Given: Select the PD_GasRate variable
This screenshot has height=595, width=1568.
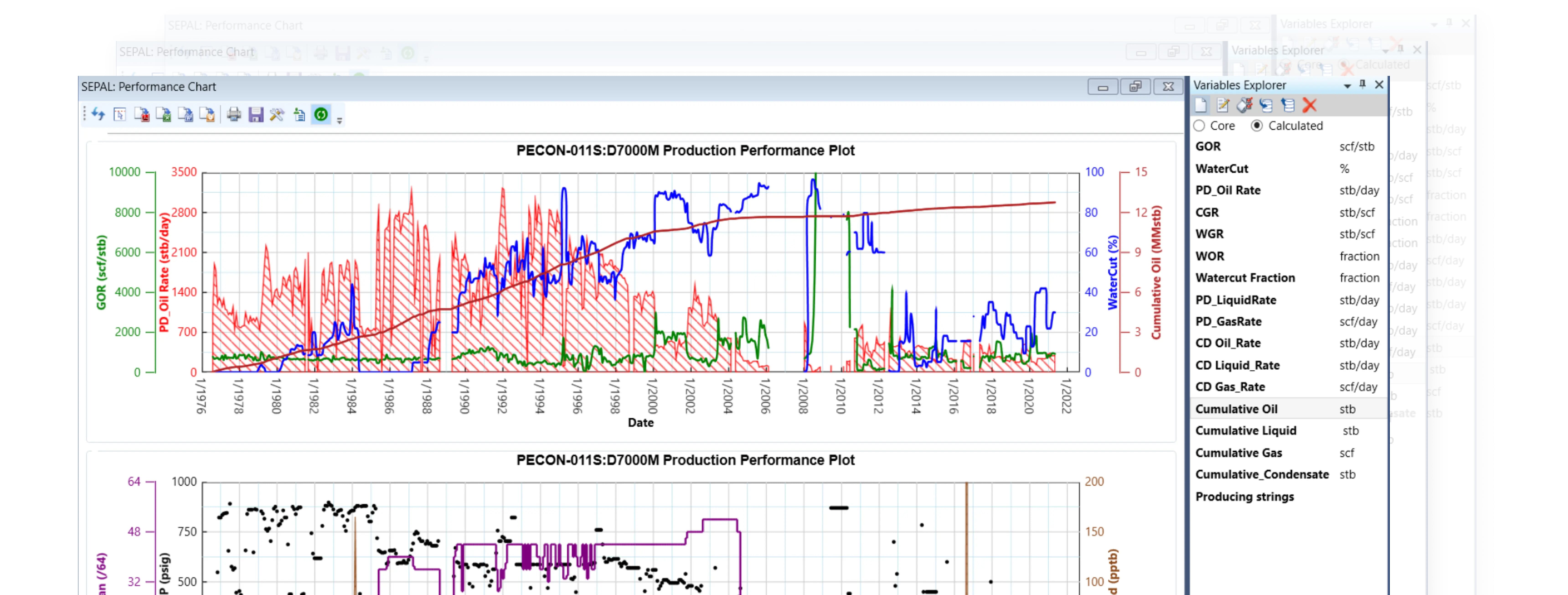Looking at the screenshot, I should (1289, 322).
